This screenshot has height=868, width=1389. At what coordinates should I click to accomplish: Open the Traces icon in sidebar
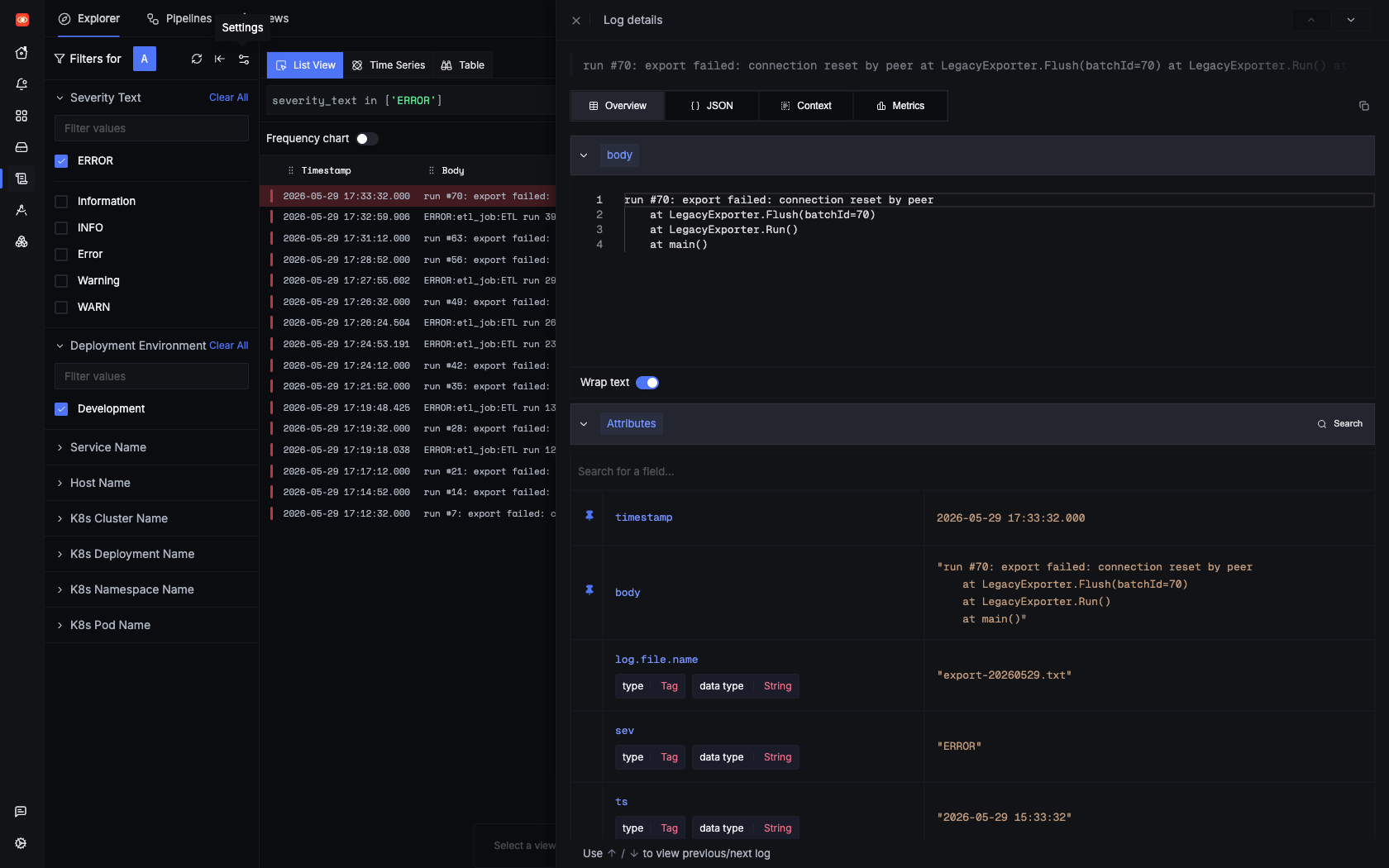coord(21,210)
